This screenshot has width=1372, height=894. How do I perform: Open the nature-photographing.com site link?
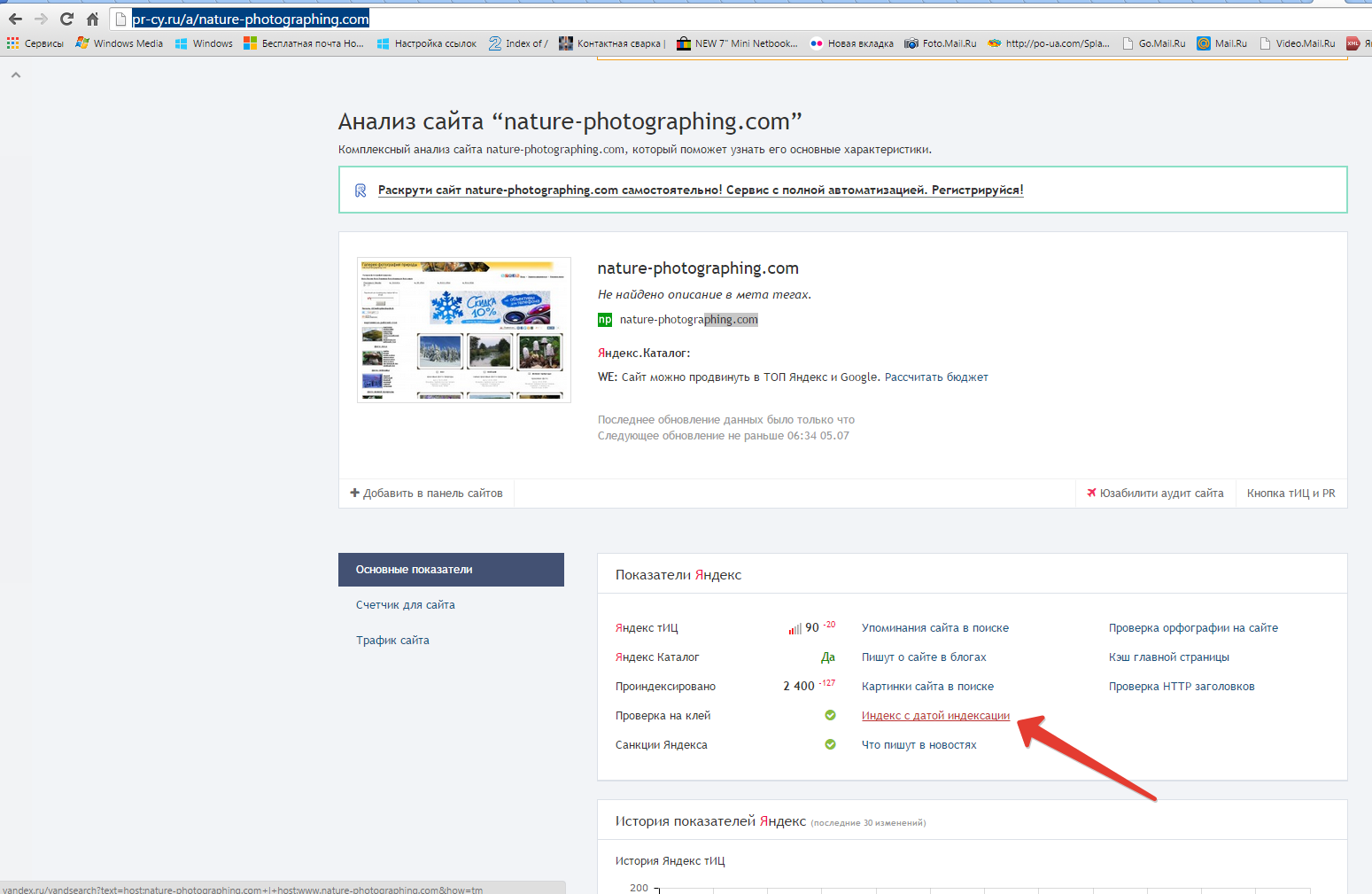[x=688, y=320]
